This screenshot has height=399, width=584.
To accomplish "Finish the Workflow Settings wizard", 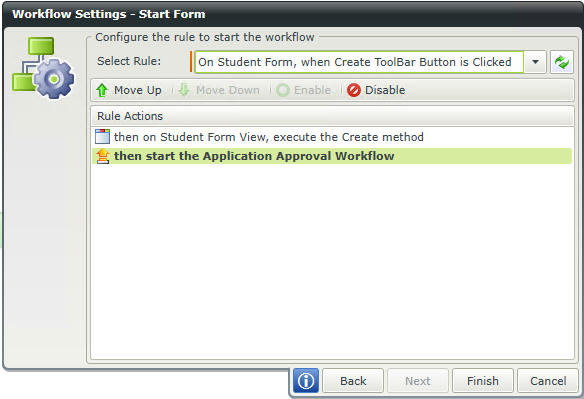I will pyautogui.click(x=483, y=381).
